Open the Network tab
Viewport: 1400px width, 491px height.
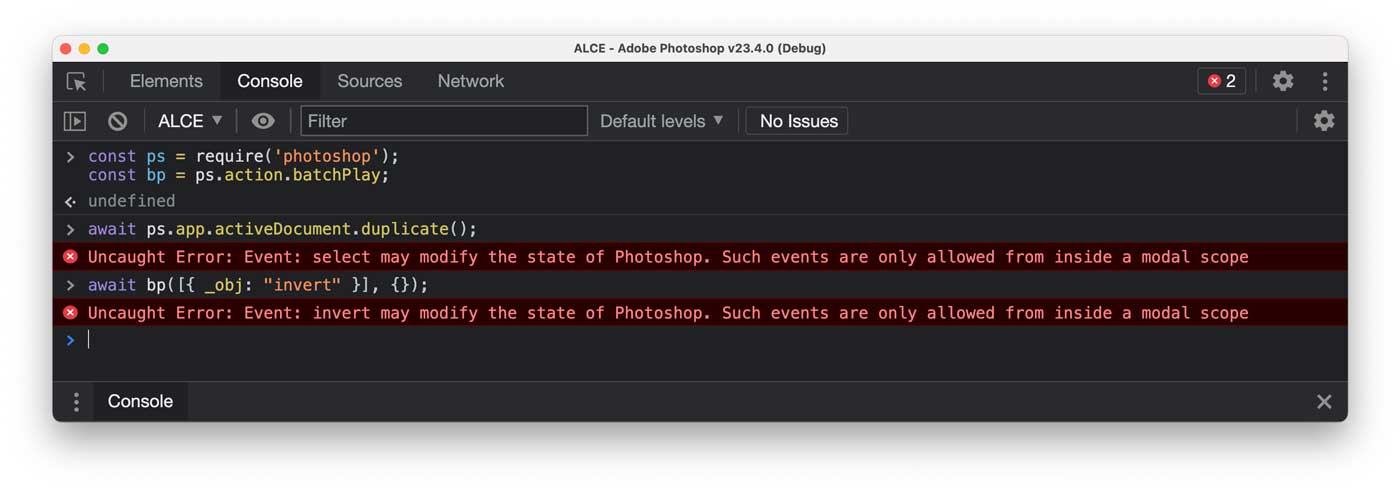coord(471,81)
